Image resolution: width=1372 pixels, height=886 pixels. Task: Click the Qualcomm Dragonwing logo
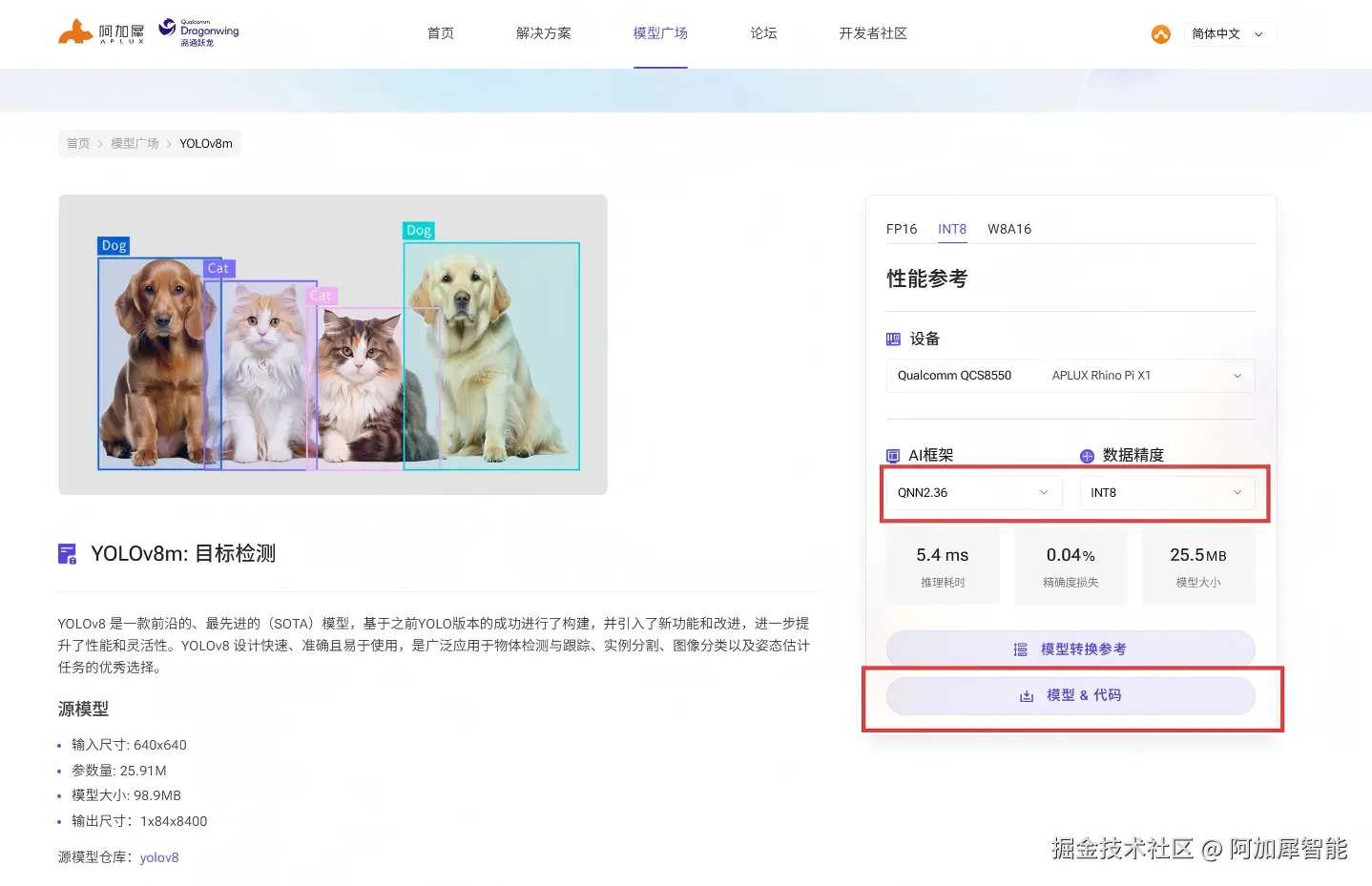[x=197, y=30]
